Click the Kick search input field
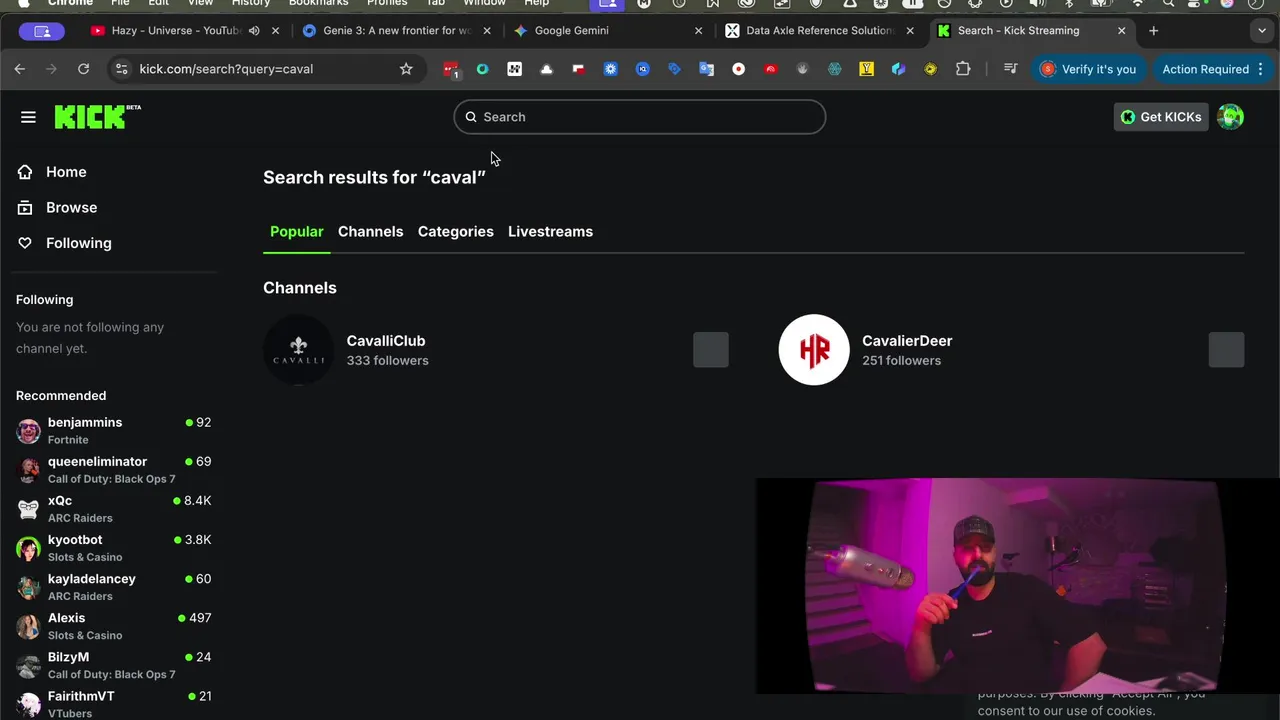The height and width of the screenshot is (720, 1280). [640, 117]
